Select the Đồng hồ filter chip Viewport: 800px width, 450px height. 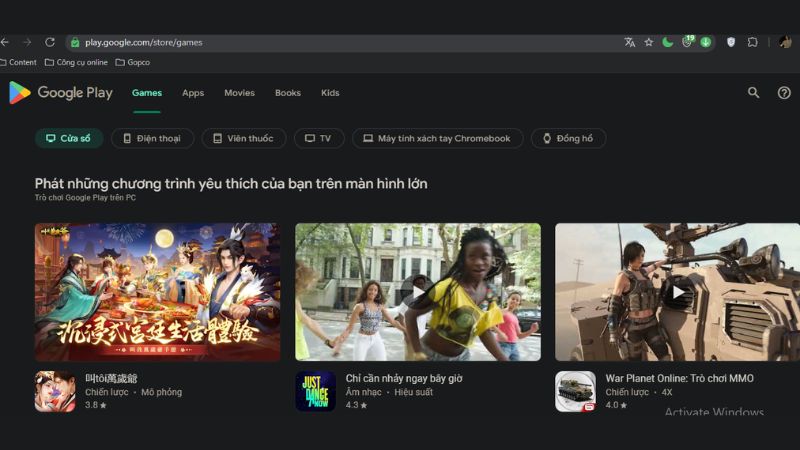click(x=568, y=138)
